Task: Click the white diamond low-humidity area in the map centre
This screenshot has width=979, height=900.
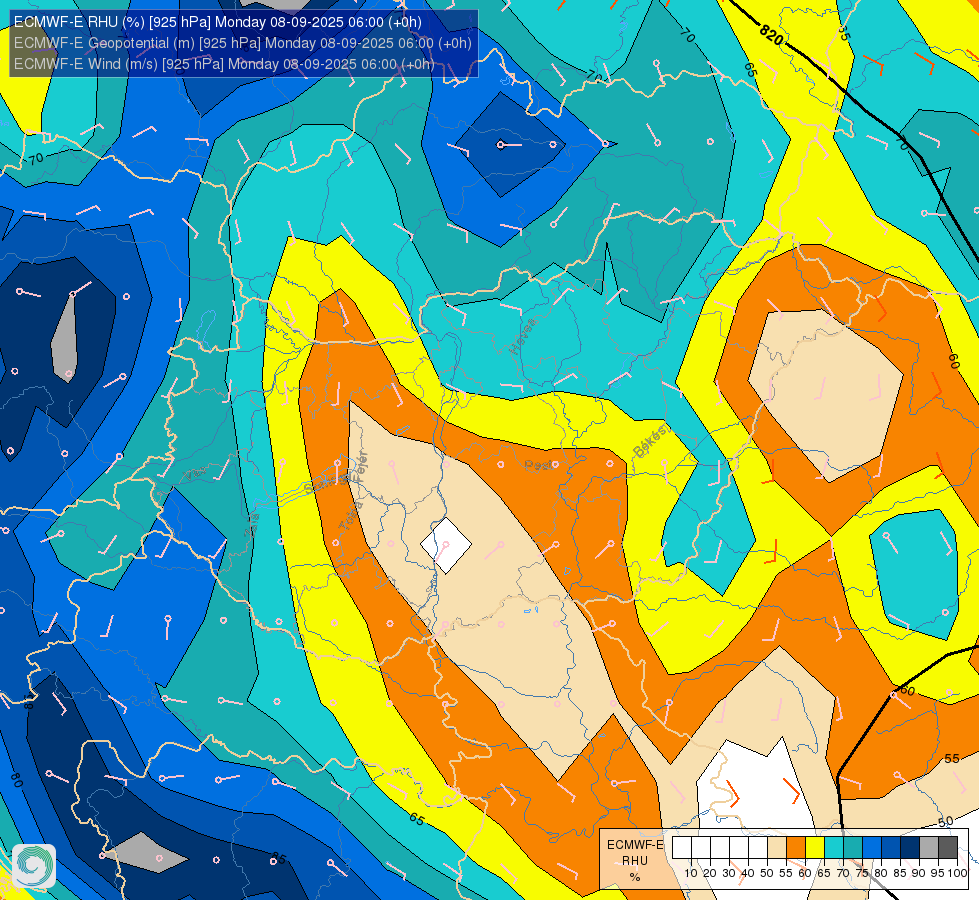Action: click(x=446, y=545)
